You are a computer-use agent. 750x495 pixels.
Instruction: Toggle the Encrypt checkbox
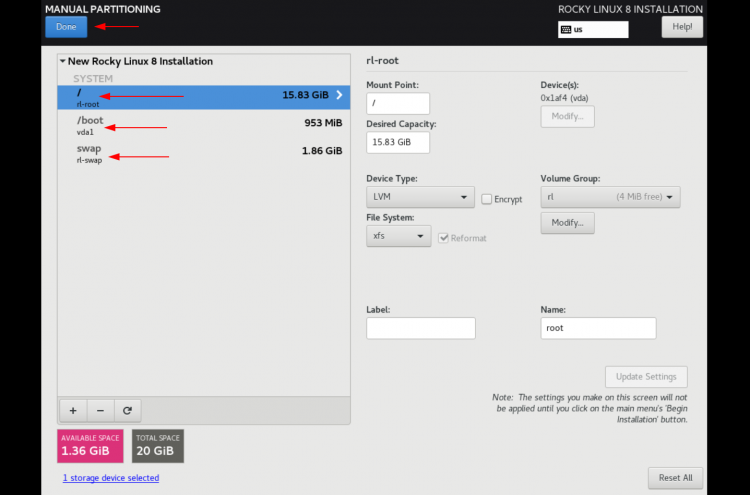[x=486, y=199]
